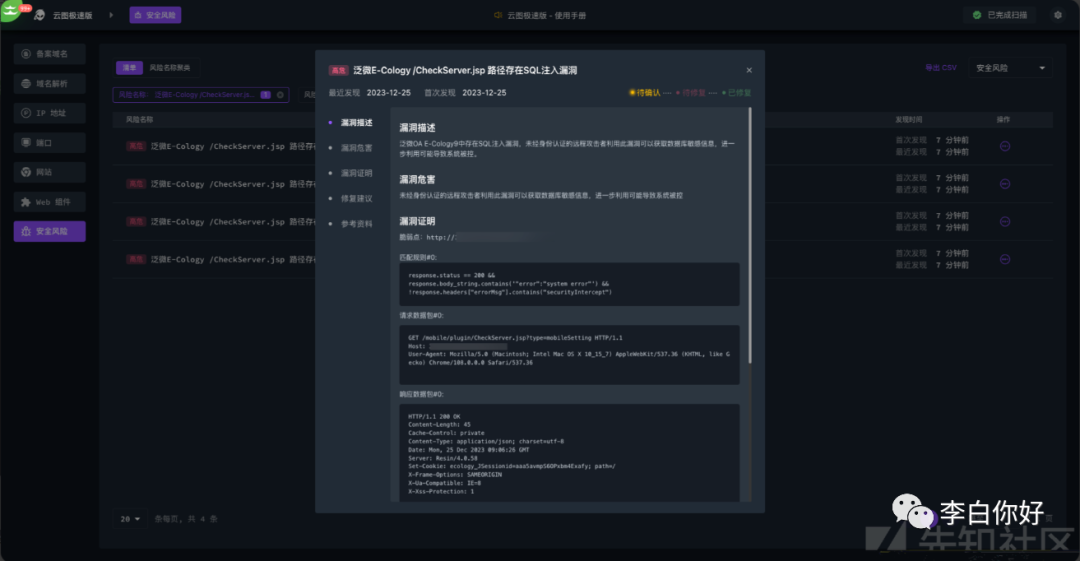This screenshot has height=561, width=1080.
Task: Jump to 参考资料 in dialog navigation
Action: pos(357,224)
